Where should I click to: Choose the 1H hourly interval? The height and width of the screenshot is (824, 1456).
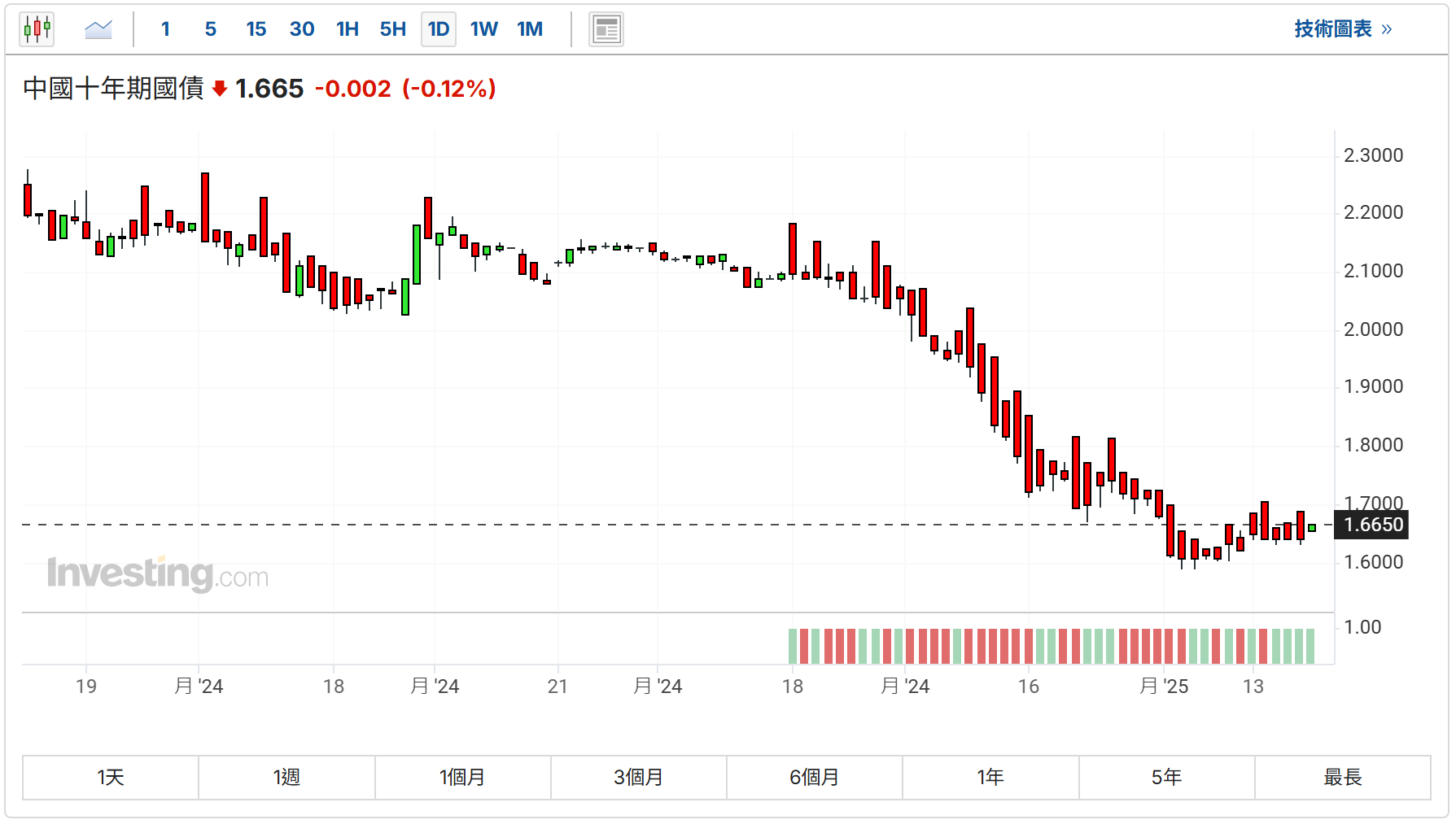(348, 29)
